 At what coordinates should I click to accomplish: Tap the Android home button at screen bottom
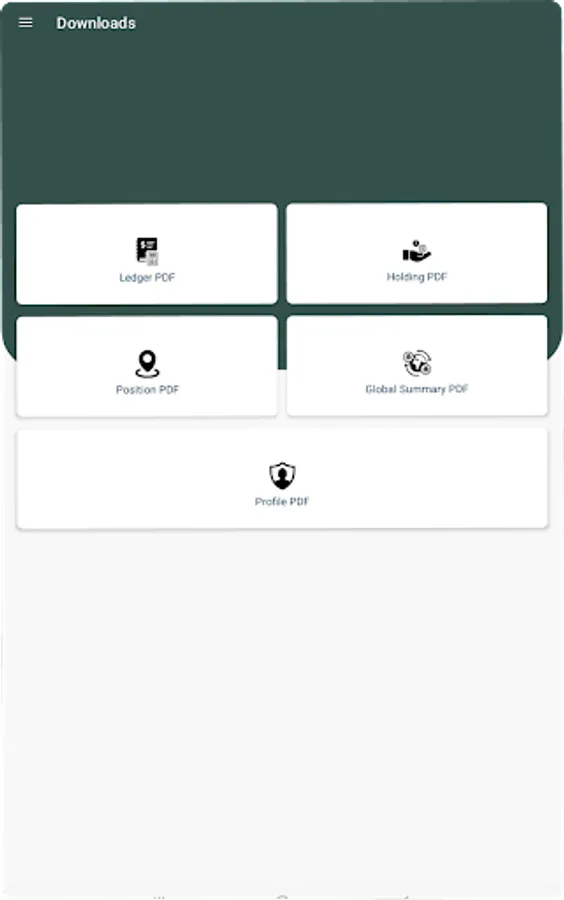tap(282, 896)
